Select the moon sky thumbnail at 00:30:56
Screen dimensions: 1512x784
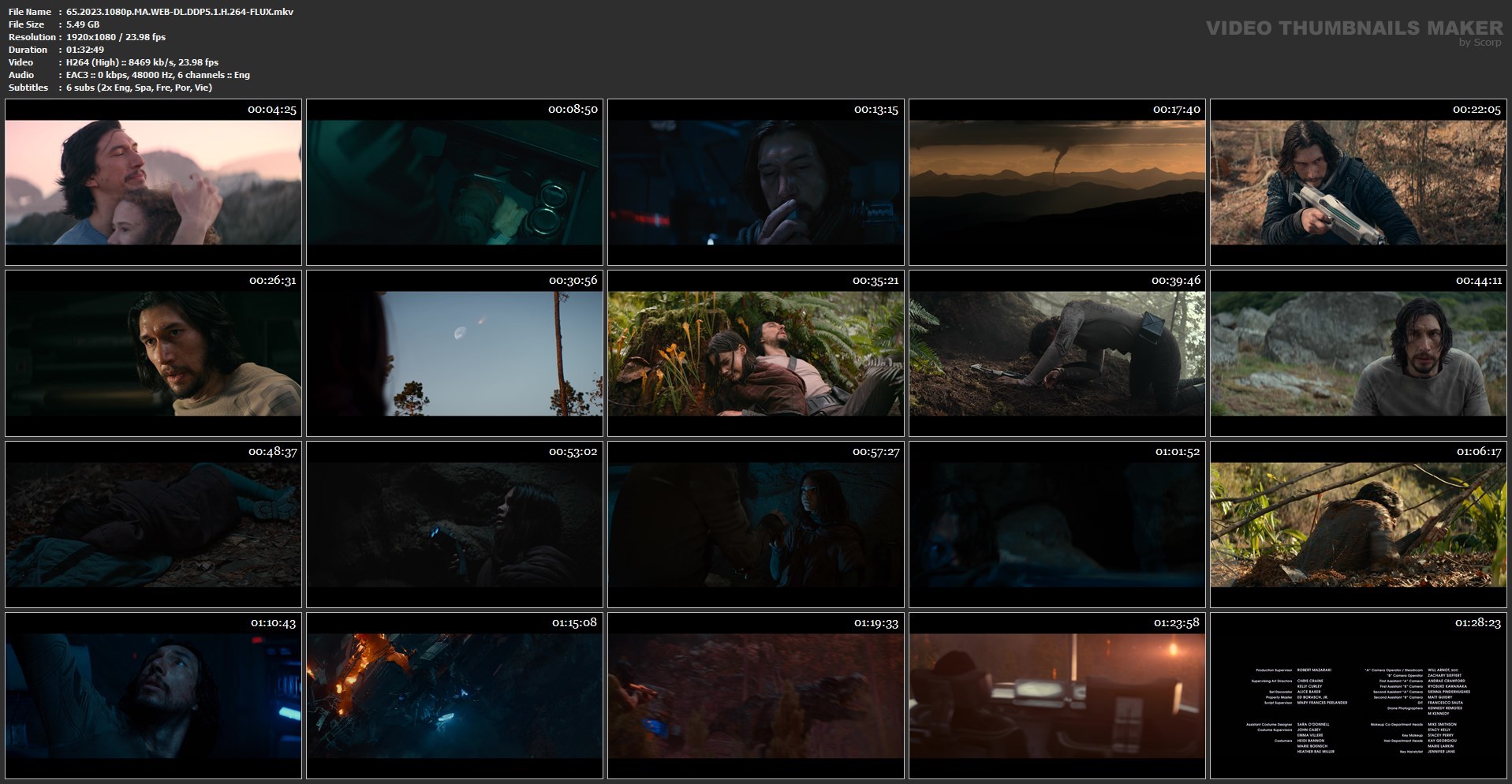(454, 353)
